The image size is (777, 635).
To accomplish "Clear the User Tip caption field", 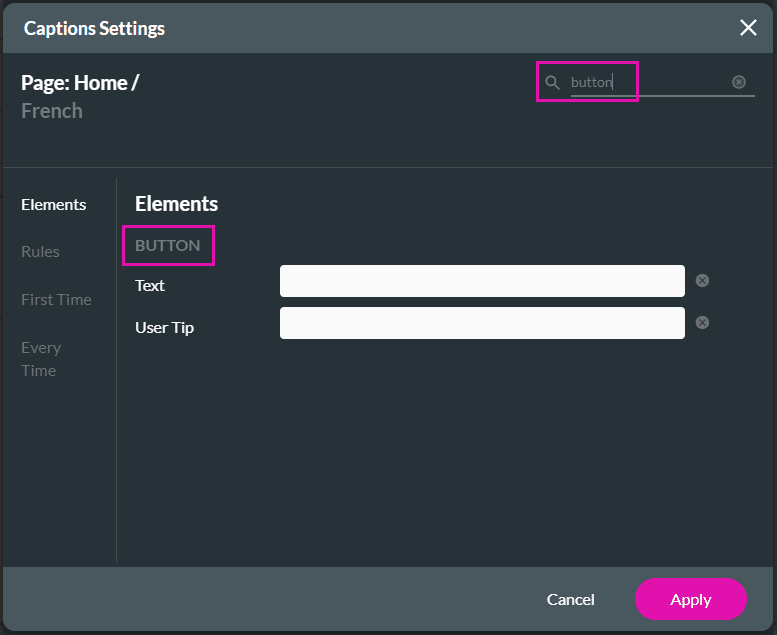I will (x=702, y=323).
